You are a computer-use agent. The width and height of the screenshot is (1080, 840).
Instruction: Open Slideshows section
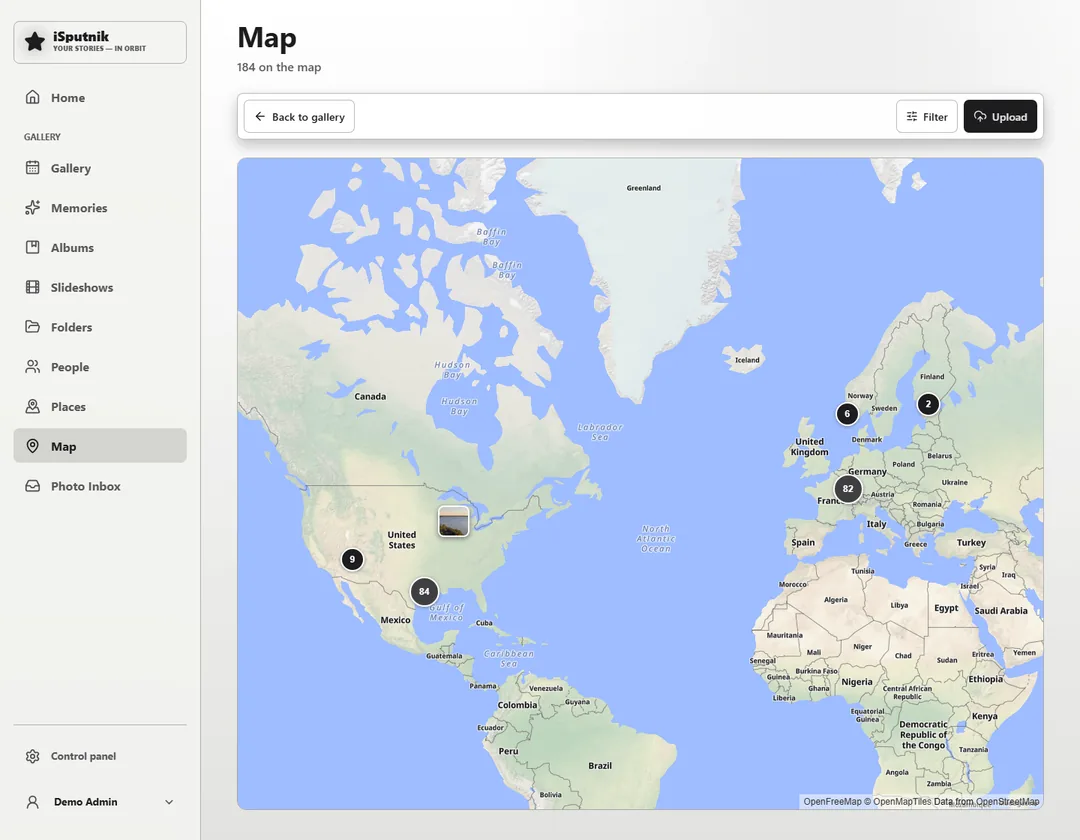tap(100, 288)
